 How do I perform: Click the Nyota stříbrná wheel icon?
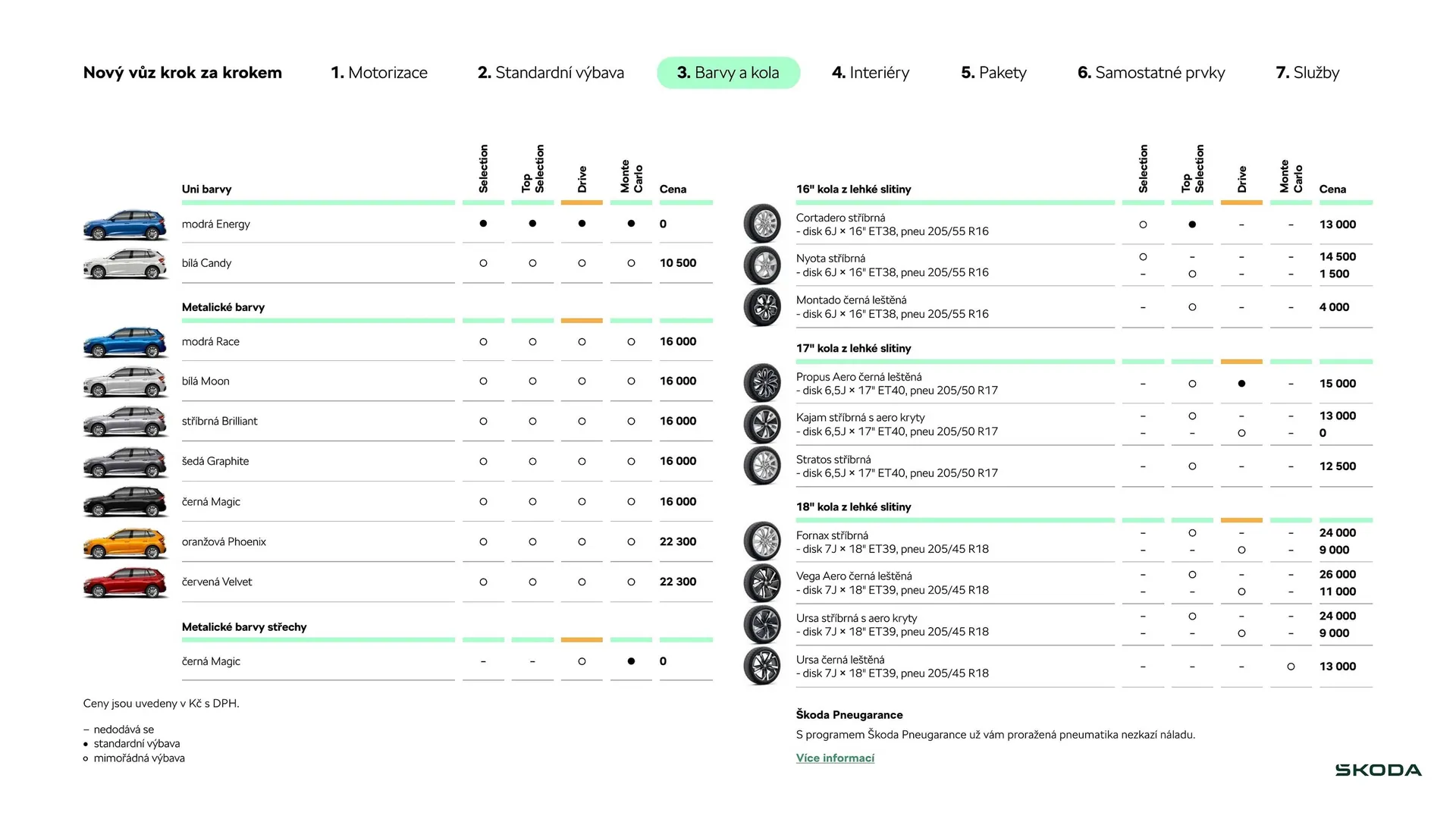coord(762,265)
